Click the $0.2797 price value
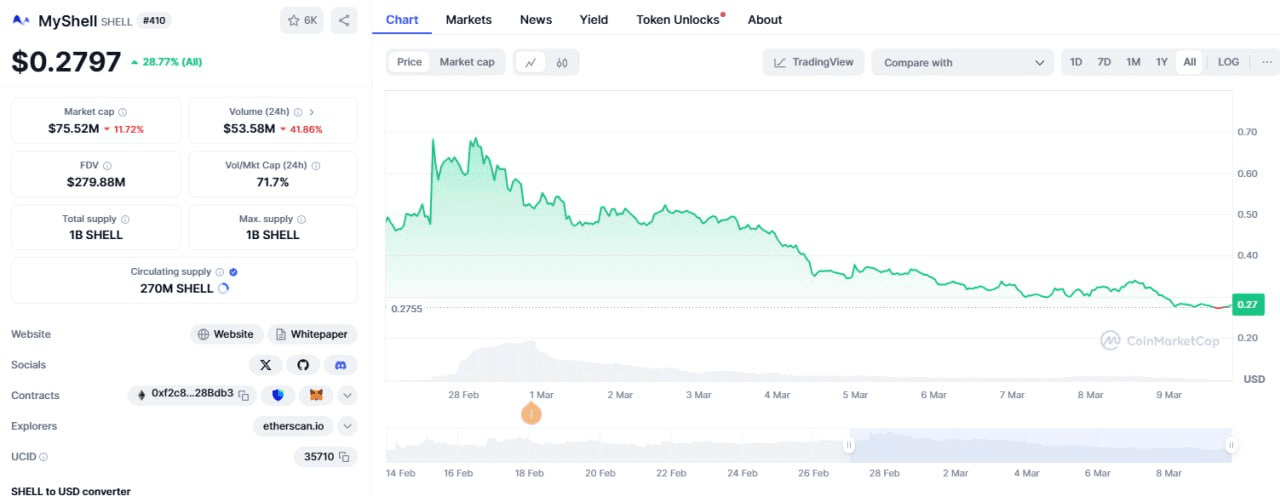The width and height of the screenshot is (1280, 496). pyautogui.click(x=66, y=62)
